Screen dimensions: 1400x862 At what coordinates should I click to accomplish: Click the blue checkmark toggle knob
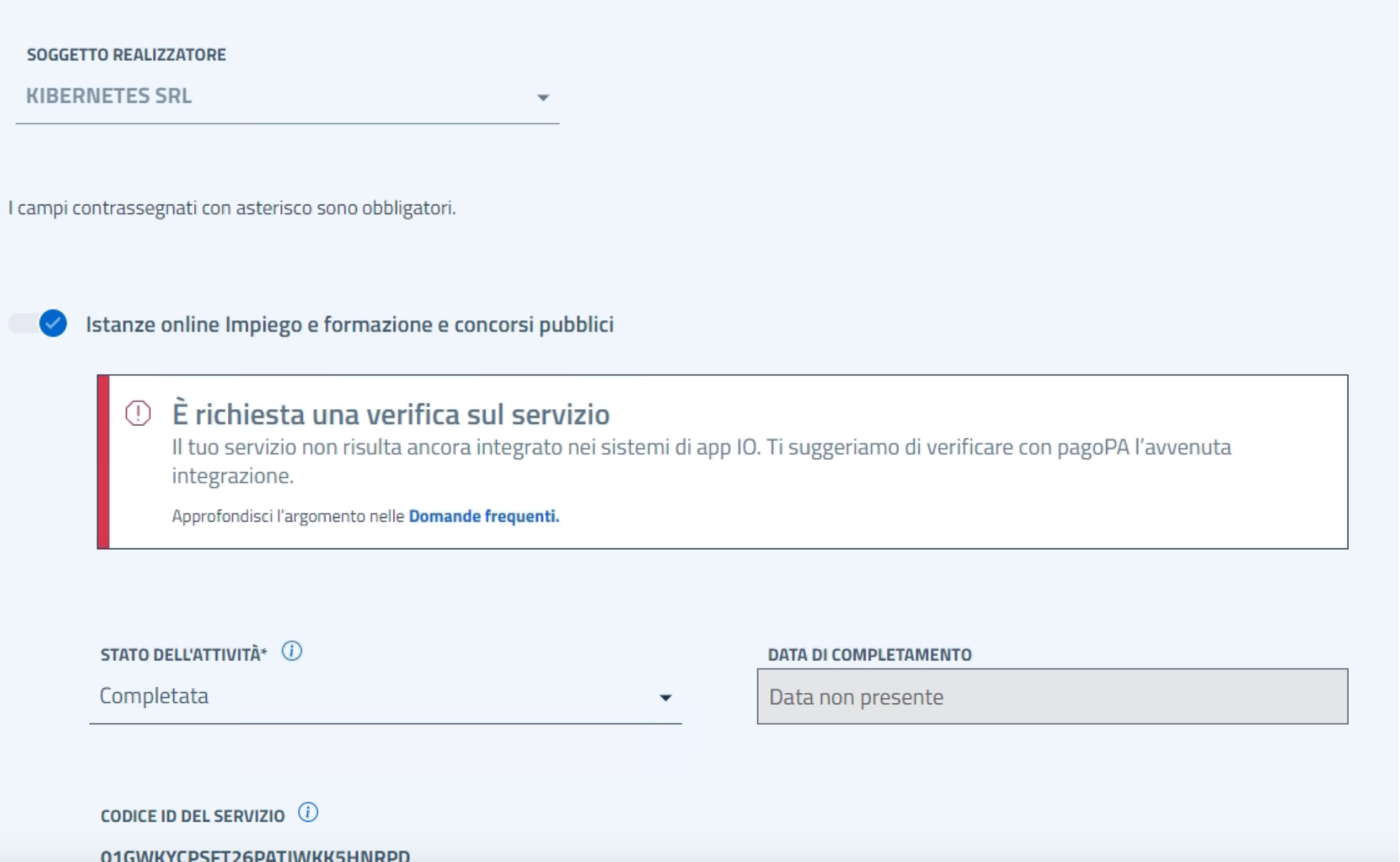pos(53,323)
